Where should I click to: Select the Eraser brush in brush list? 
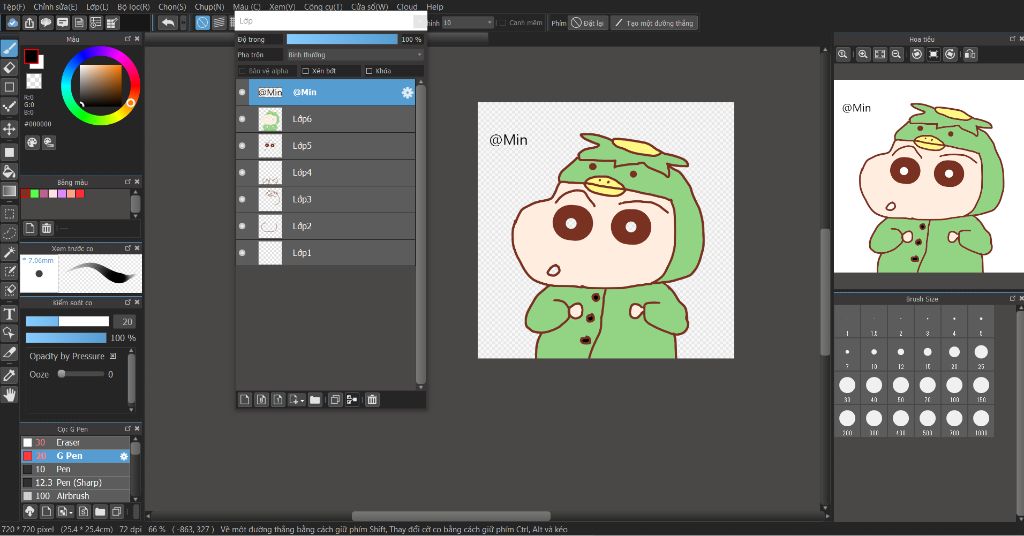click(x=76, y=443)
